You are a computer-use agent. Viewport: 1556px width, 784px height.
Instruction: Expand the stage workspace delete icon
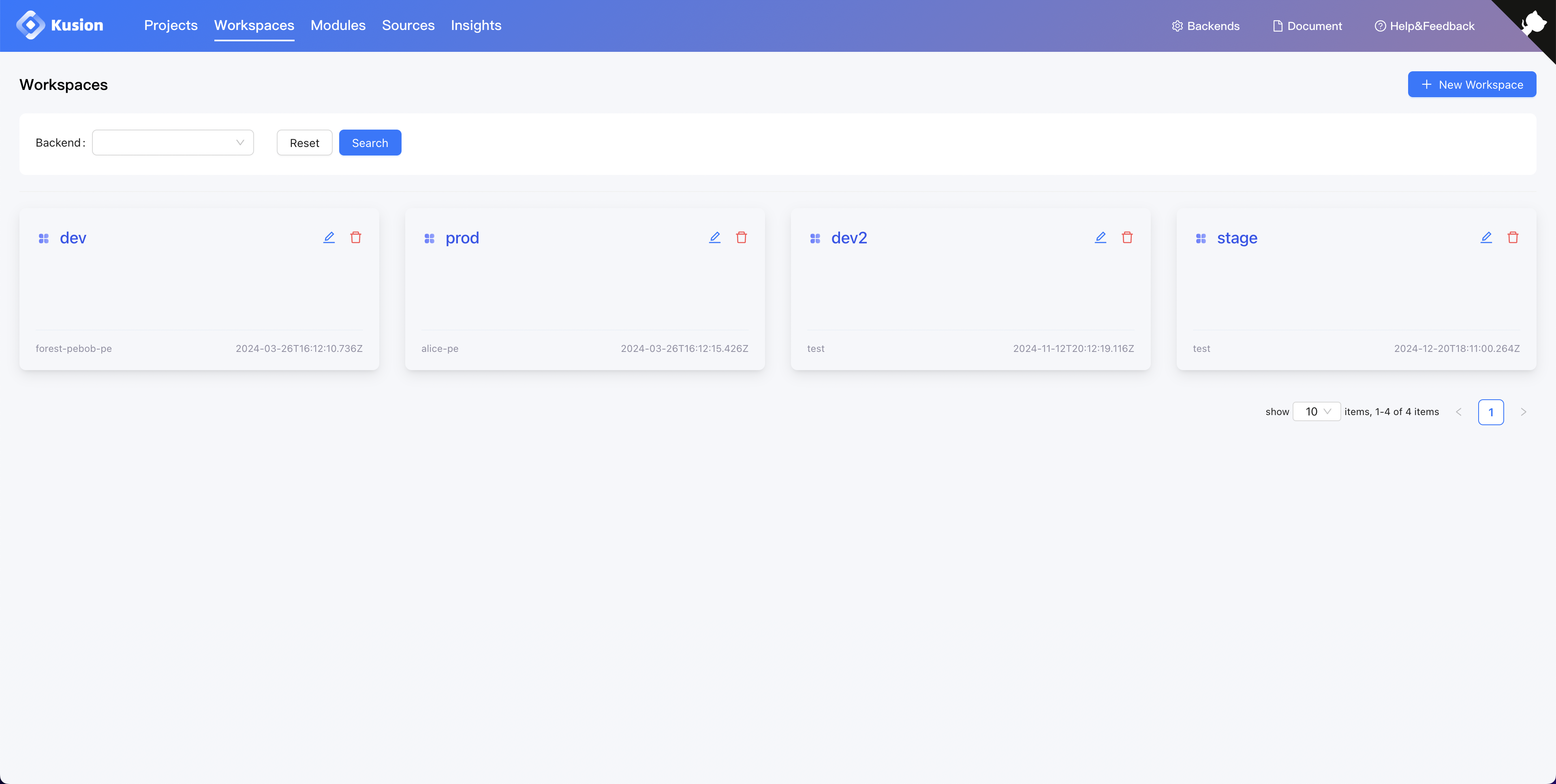1513,237
